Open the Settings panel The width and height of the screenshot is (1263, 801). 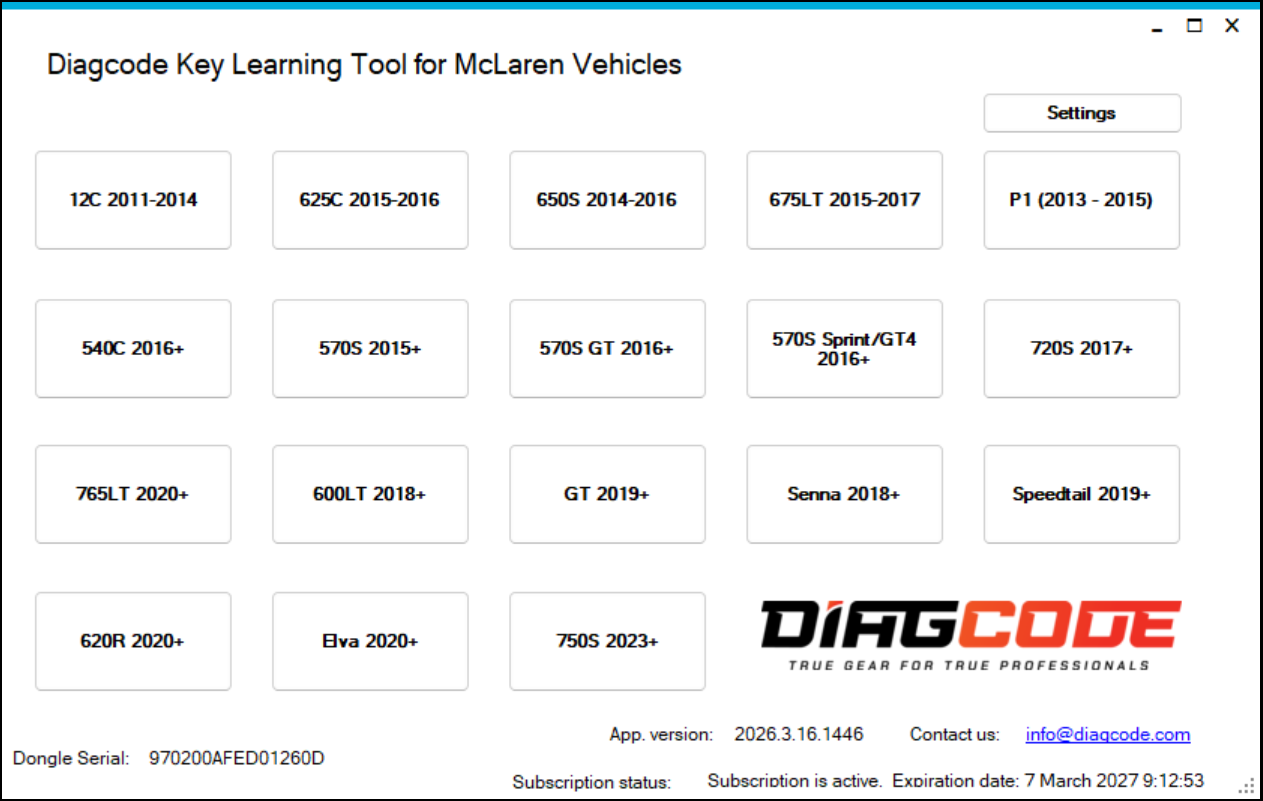pyautogui.click(x=1081, y=112)
